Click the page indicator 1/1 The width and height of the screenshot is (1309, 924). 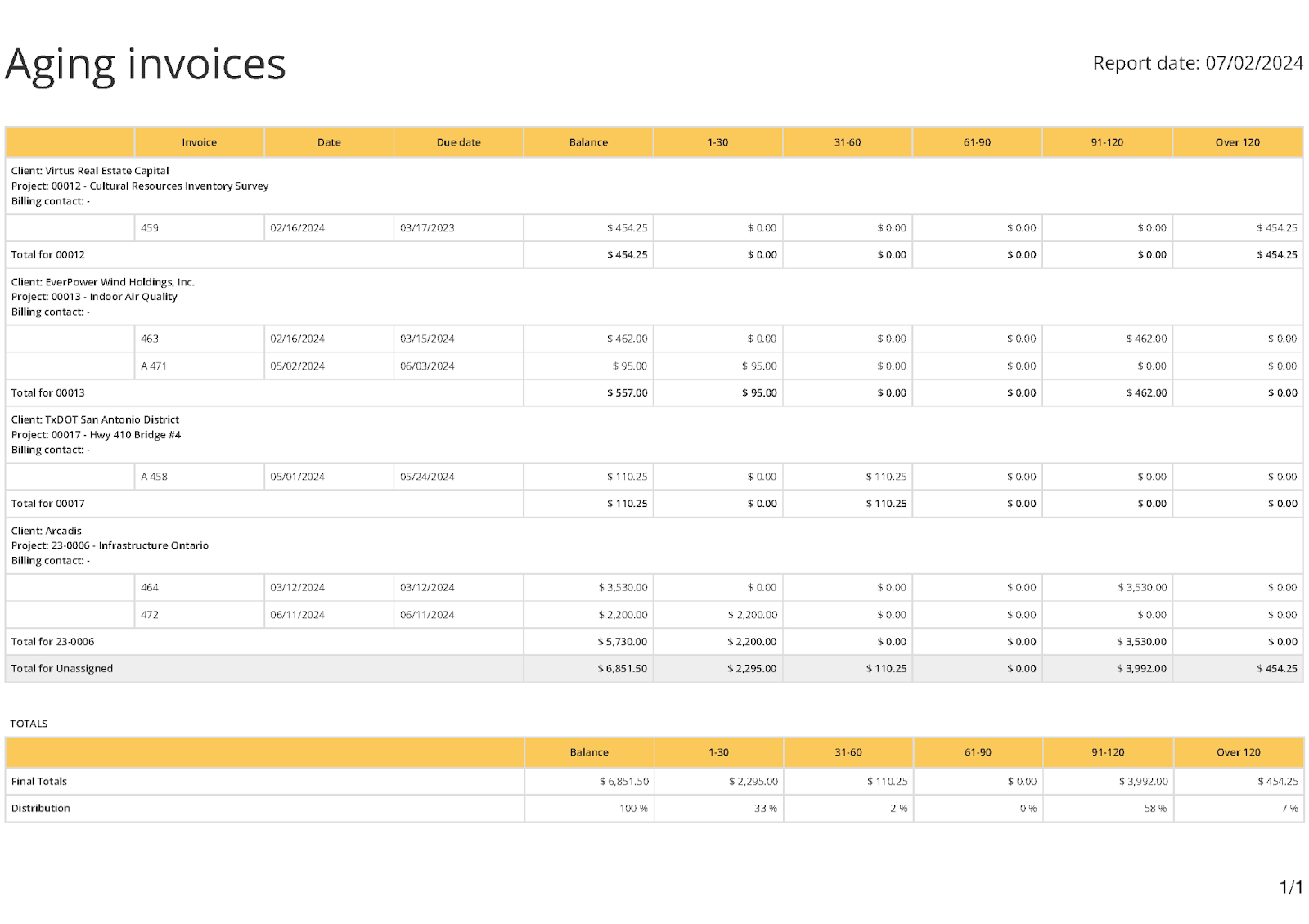tap(1290, 887)
